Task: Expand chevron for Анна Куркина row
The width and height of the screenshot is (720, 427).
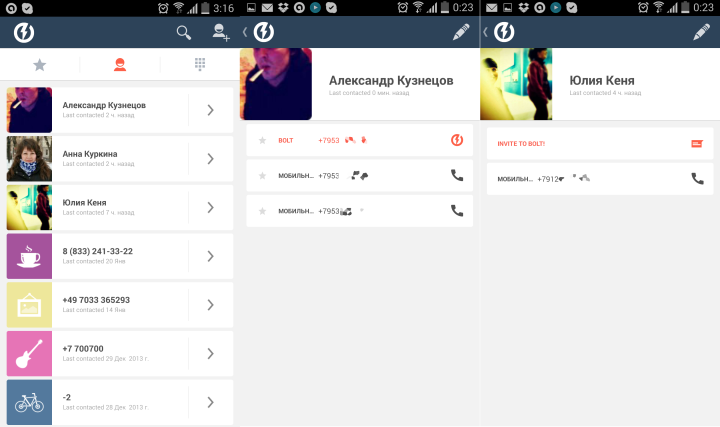Action: pos(210,159)
